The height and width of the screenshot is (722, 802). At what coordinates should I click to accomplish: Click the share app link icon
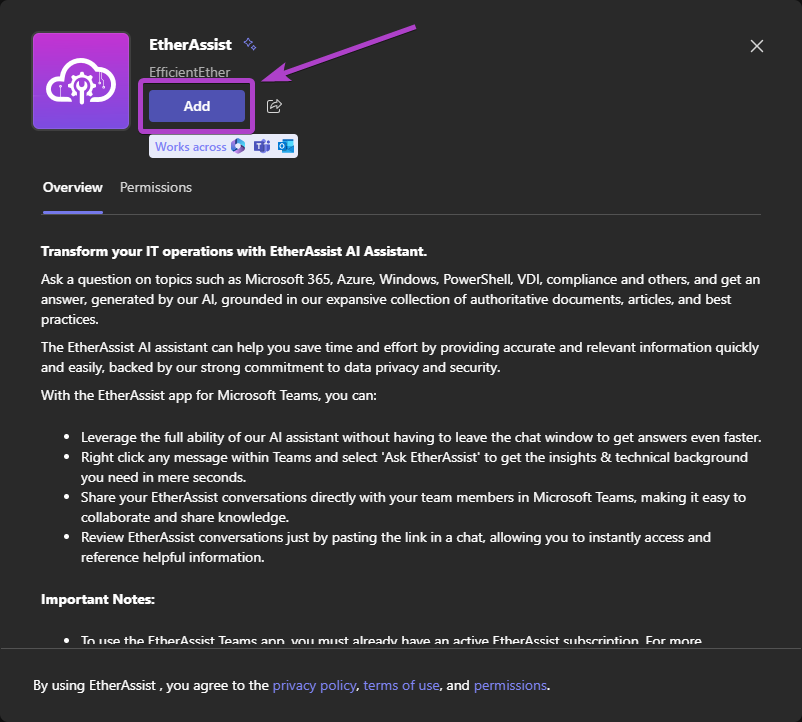[274, 106]
